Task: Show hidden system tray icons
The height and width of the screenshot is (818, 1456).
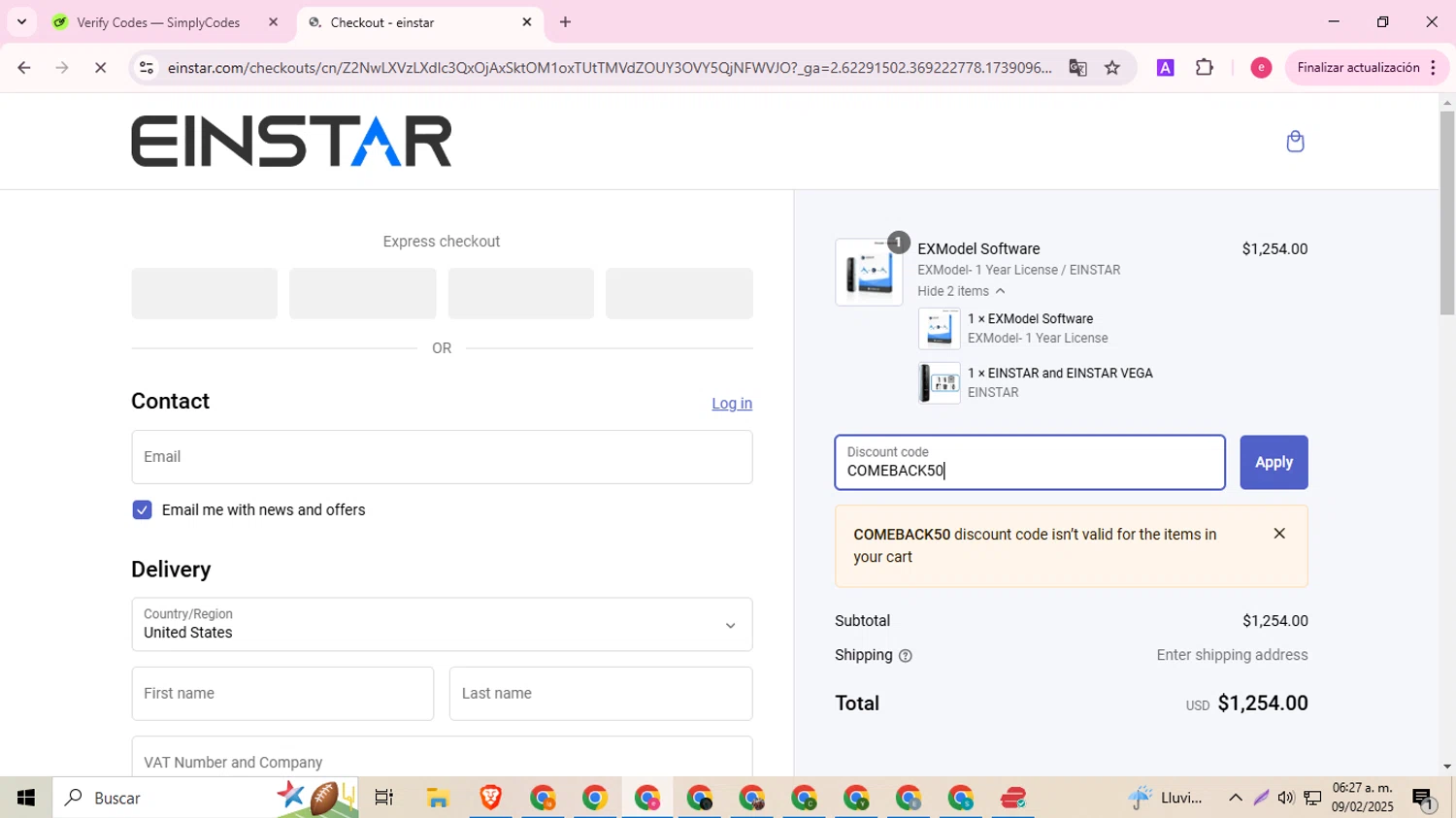Action: pos(1235,798)
